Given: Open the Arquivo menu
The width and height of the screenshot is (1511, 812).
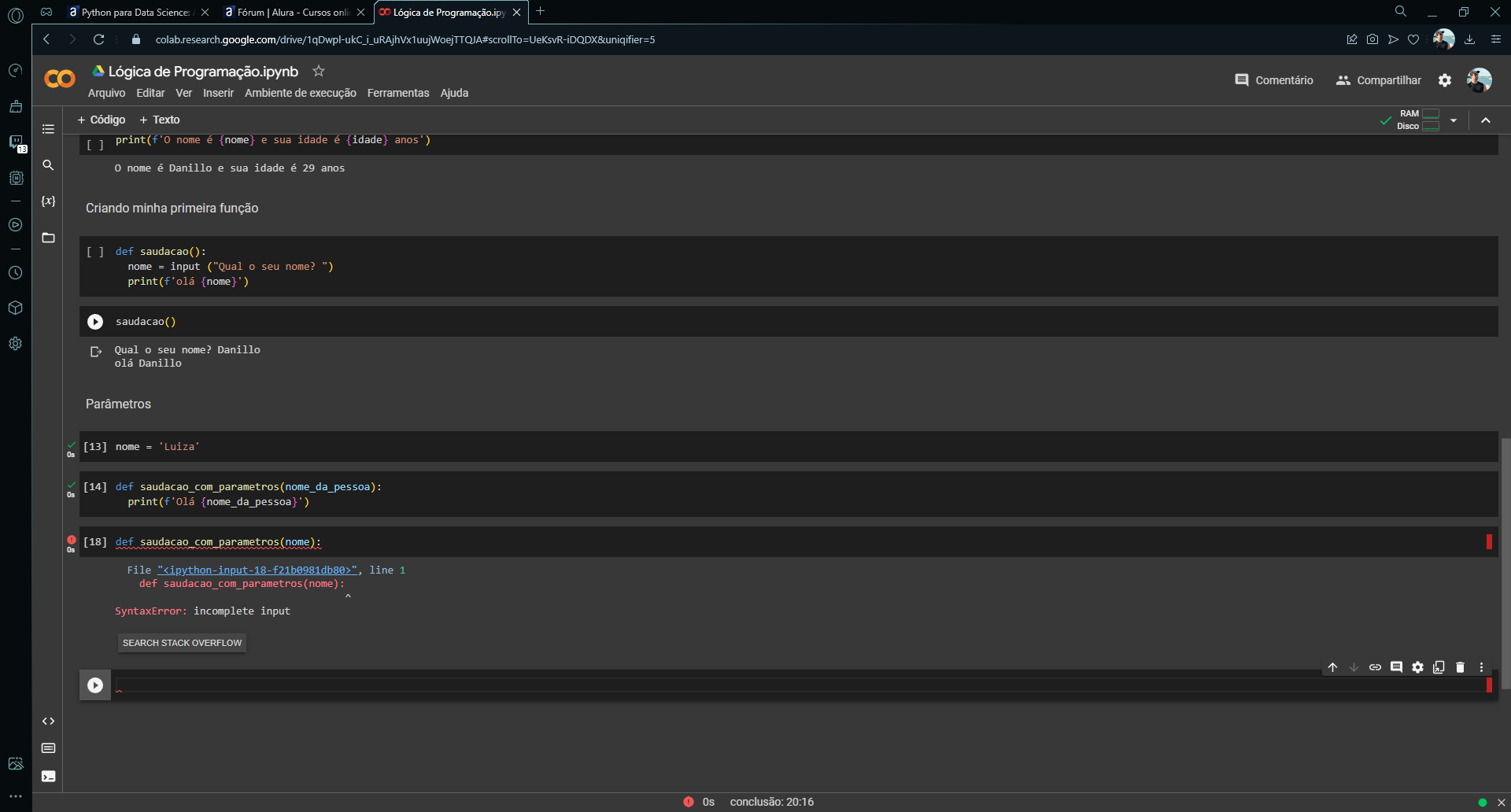Looking at the screenshot, I should [x=106, y=93].
